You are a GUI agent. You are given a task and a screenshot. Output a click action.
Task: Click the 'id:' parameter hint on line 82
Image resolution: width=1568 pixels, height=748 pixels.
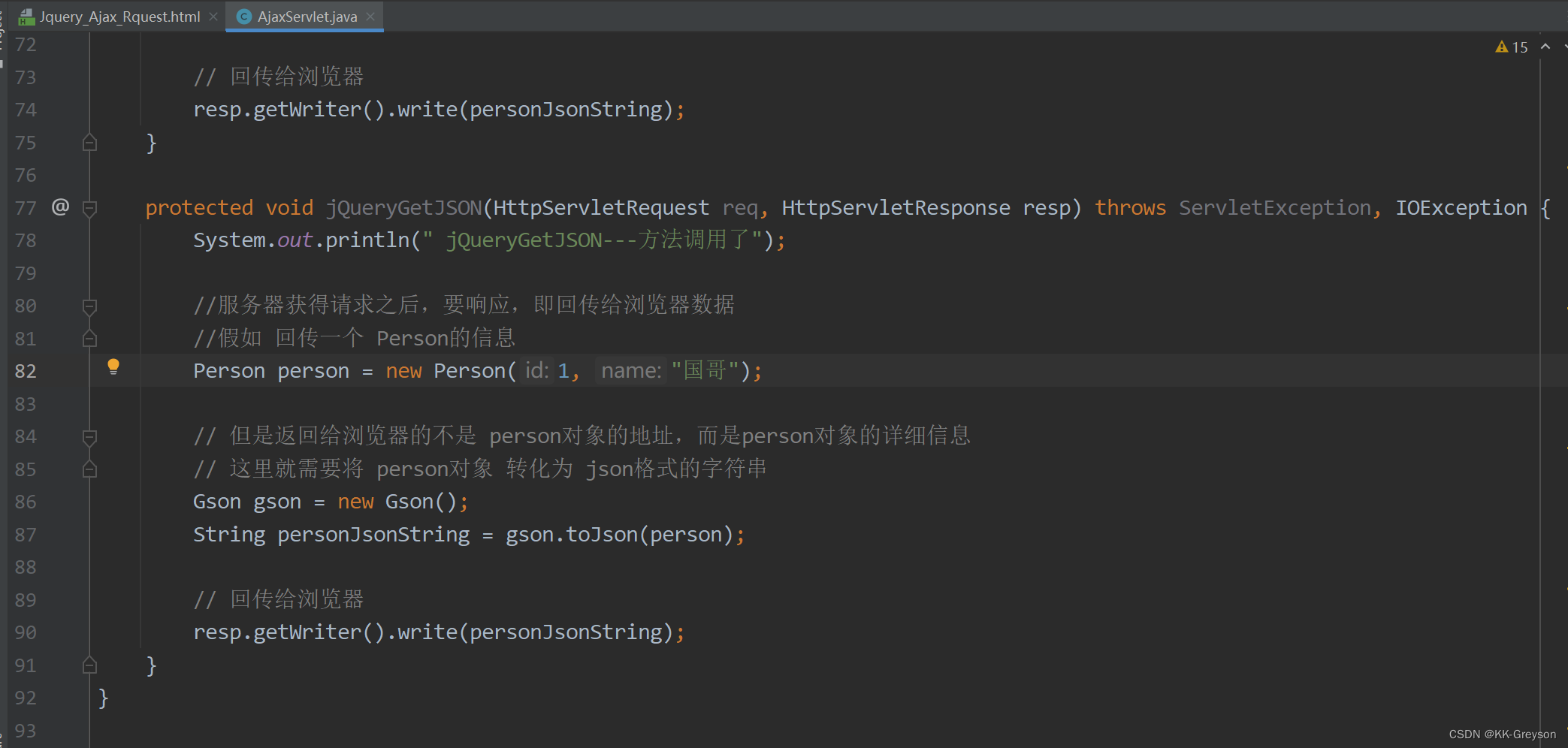(x=537, y=370)
